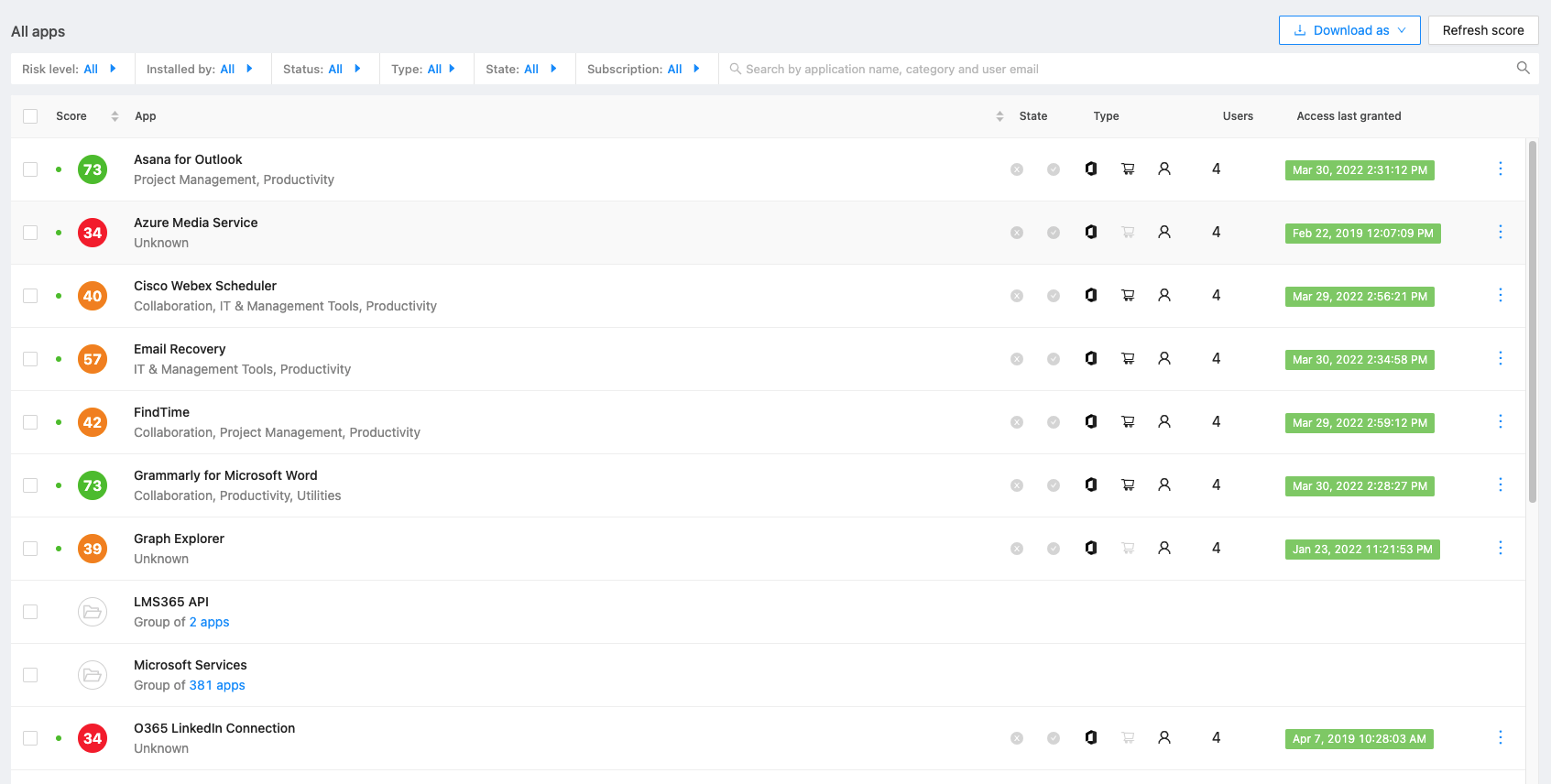Click the Refresh score button
This screenshot has width=1551, height=784.
pyautogui.click(x=1482, y=30)
